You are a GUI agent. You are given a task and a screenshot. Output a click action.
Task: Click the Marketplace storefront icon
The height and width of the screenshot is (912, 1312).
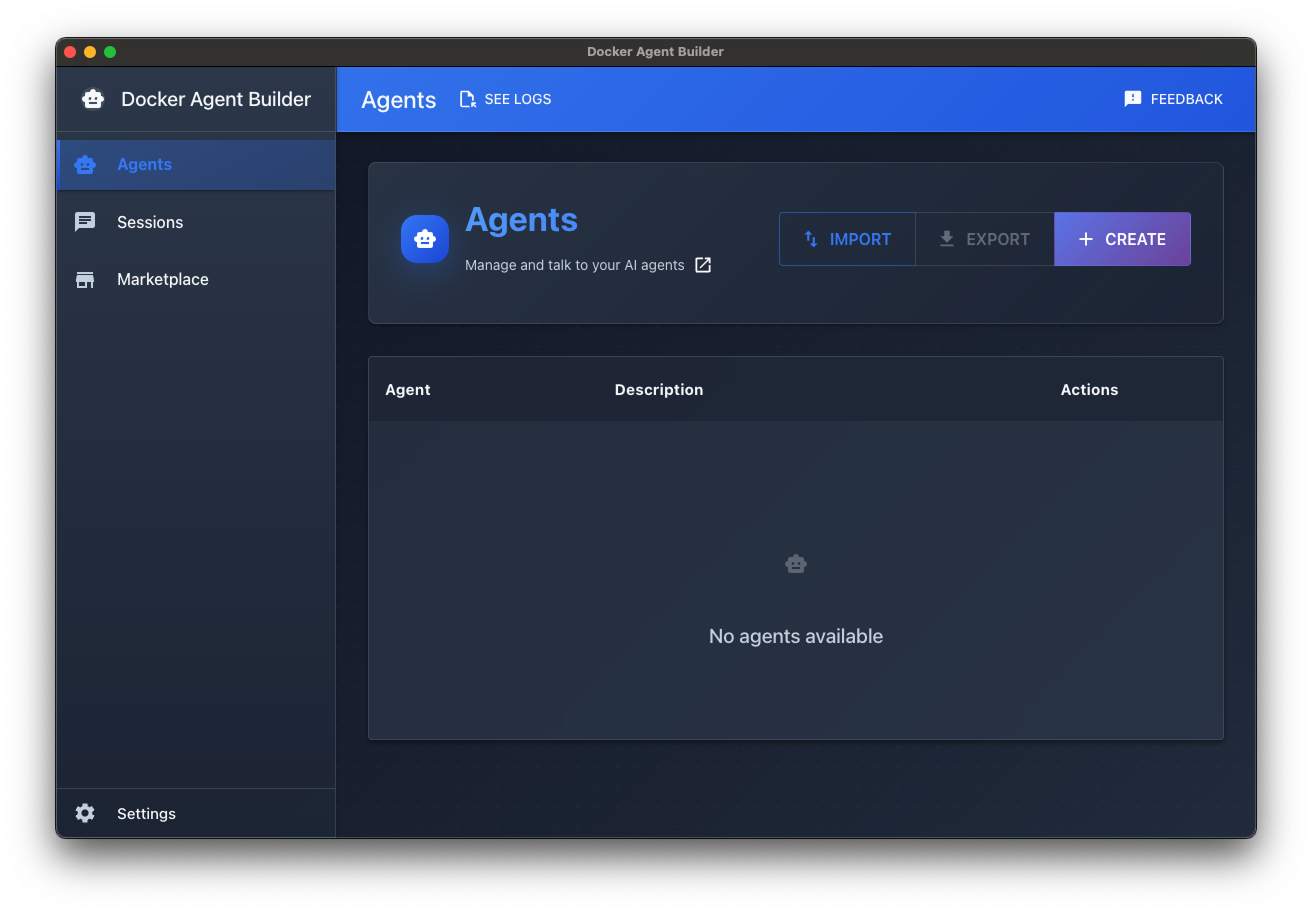click(x=85, y=279)
